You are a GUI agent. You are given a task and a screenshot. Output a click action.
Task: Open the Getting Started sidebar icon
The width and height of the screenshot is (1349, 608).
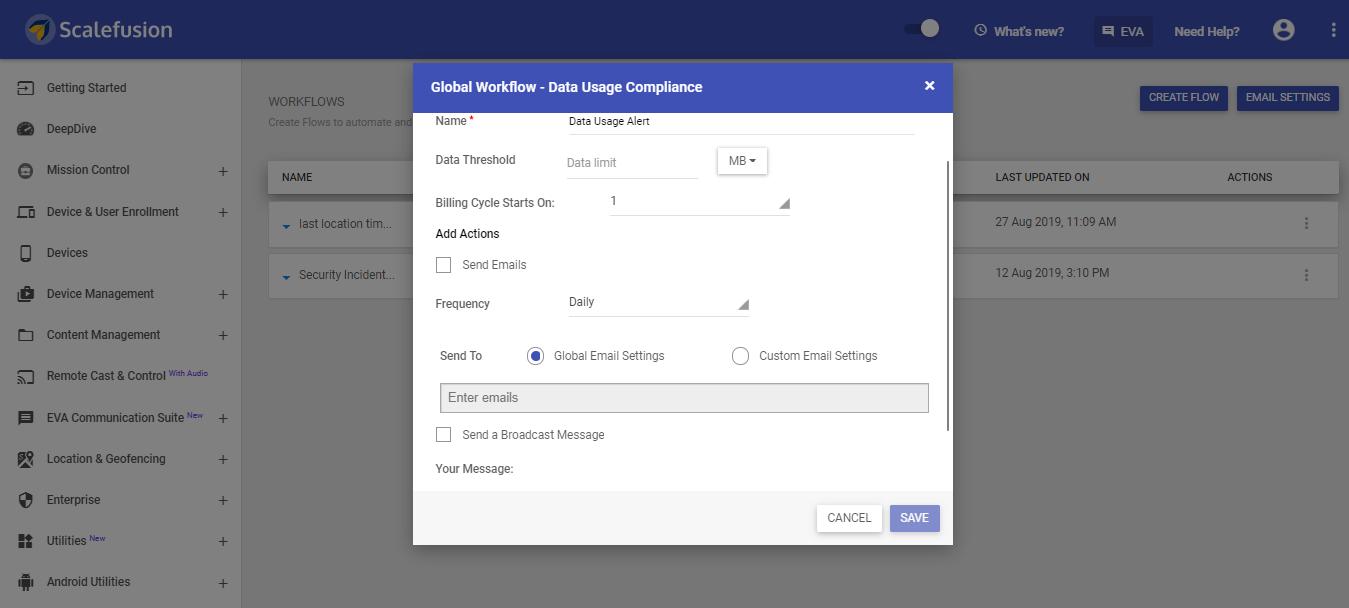pyautogui.click(x=26, y=88)
